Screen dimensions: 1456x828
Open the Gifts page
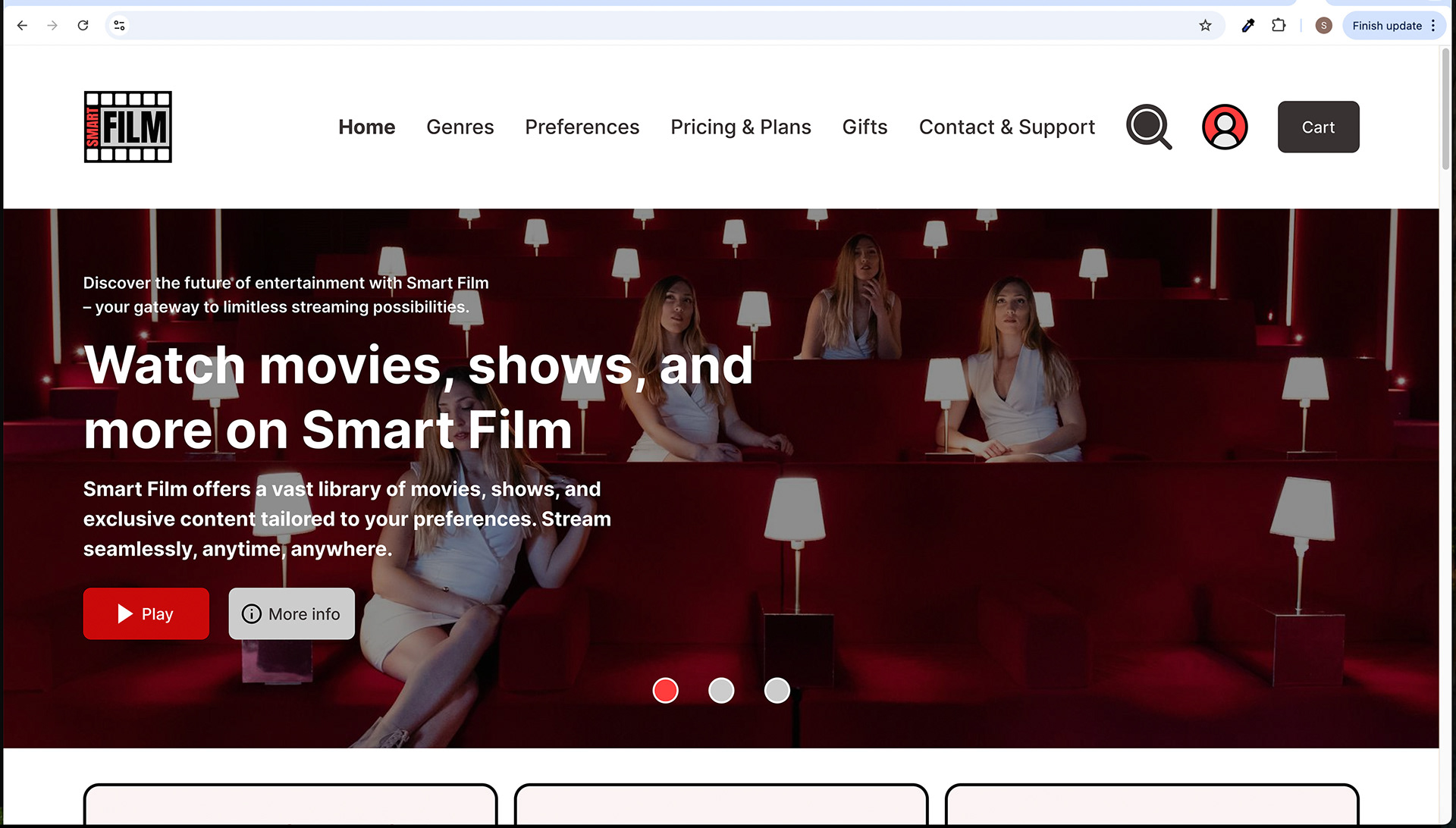point(864,127)
